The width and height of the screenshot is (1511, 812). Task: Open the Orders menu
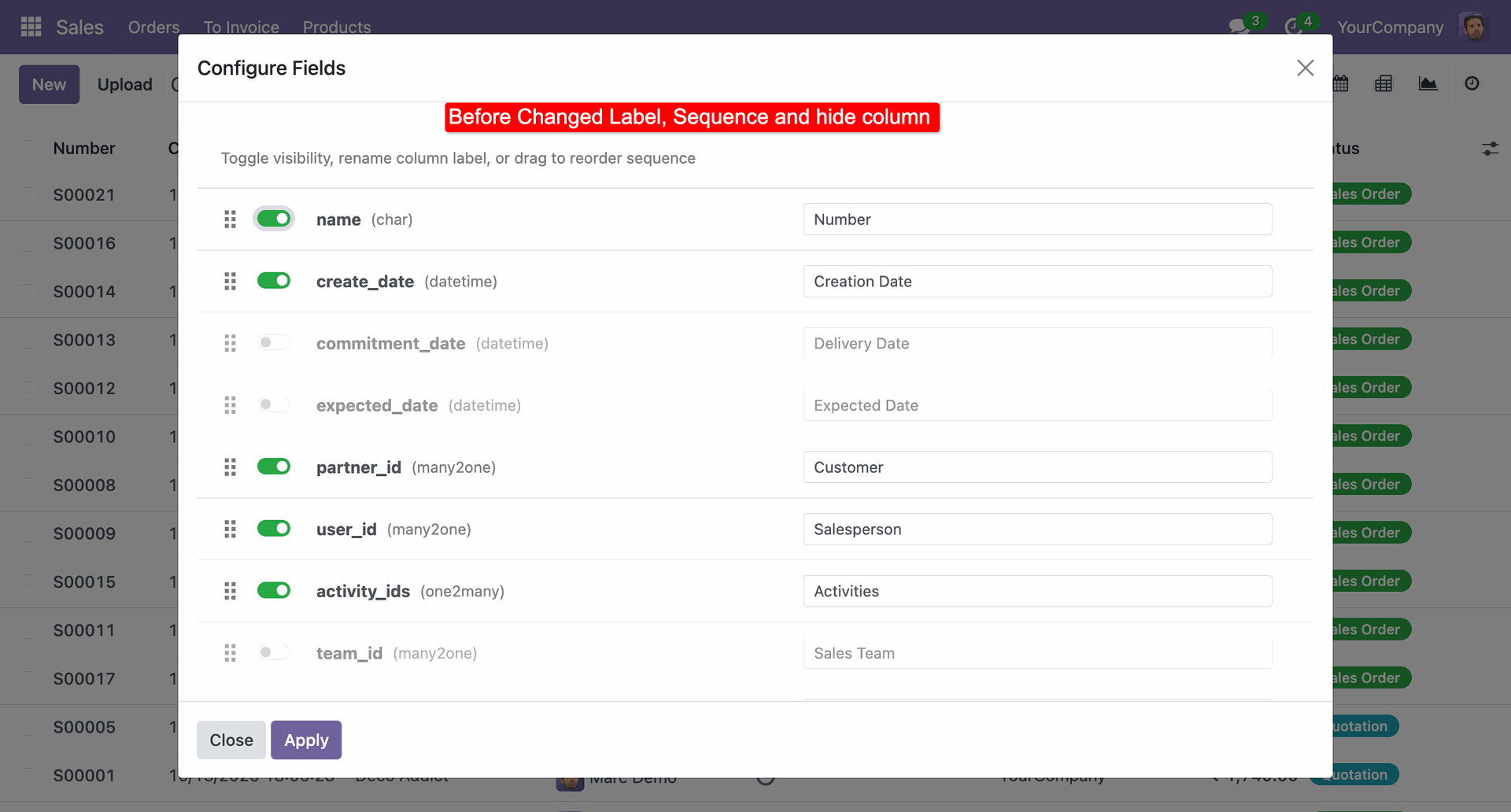click(x=153, y=27)
